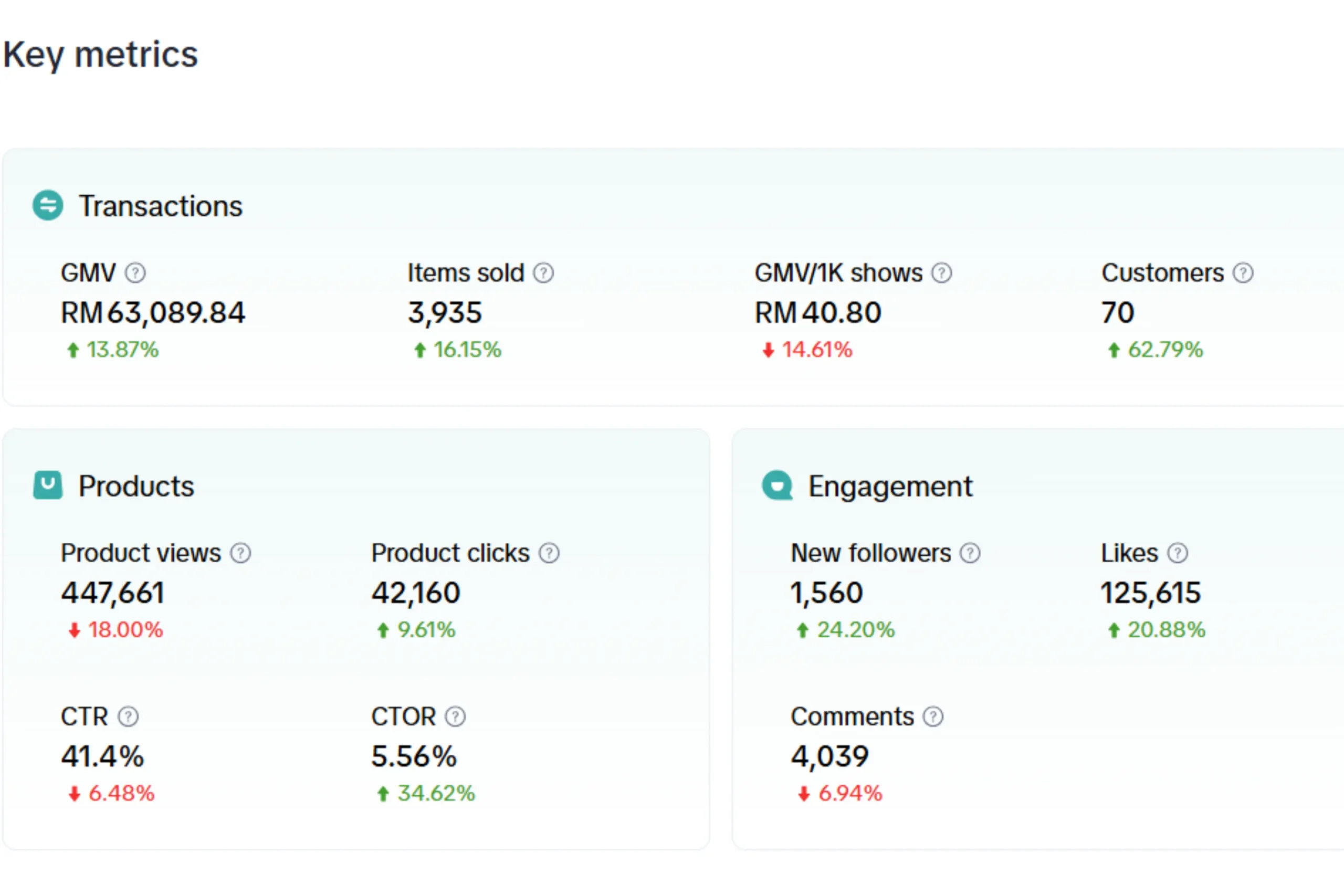Click the CTOR help icon

(455, 716)
